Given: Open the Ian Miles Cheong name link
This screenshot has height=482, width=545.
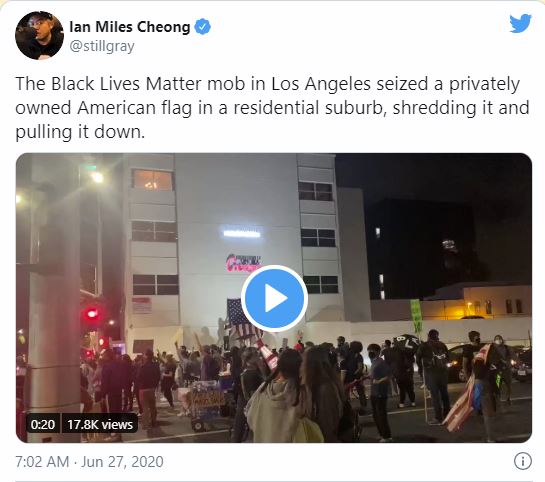Looking at the screenshot, I should pyautogui.click(x=130, y=27).
